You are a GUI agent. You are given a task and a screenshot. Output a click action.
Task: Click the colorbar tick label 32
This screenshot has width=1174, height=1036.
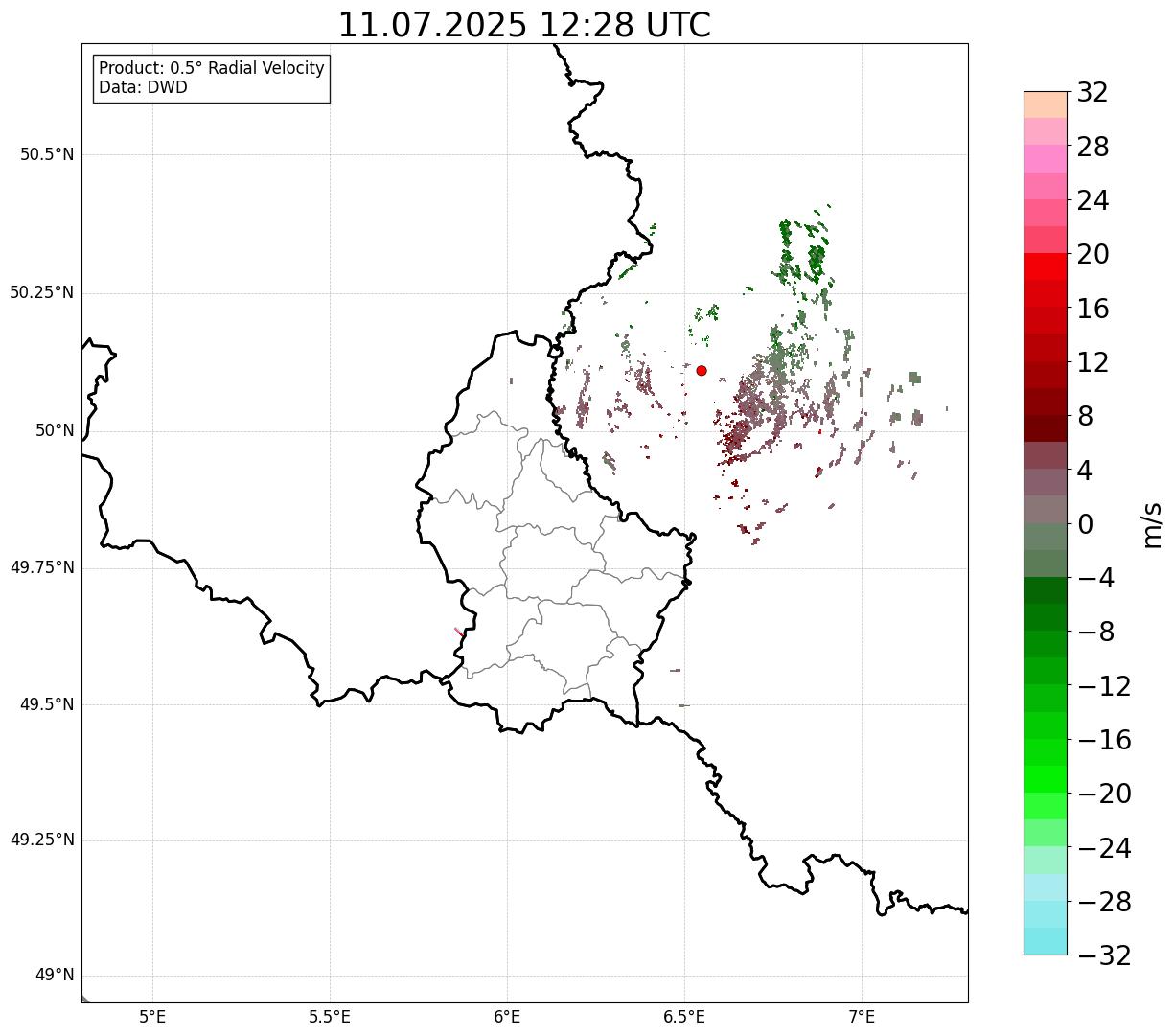click(x=1093, y=92)
